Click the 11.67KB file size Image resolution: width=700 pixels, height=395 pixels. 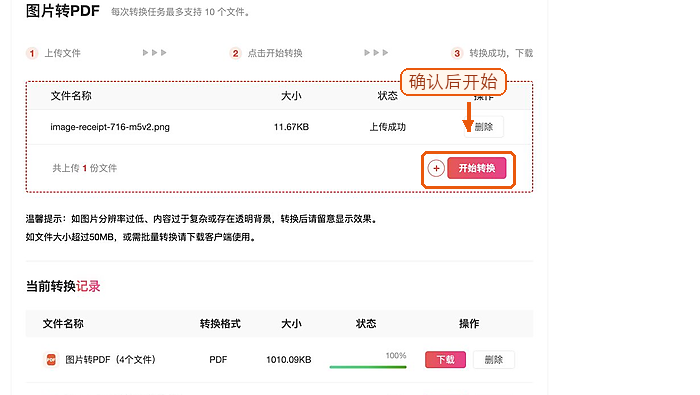(291, 127)
